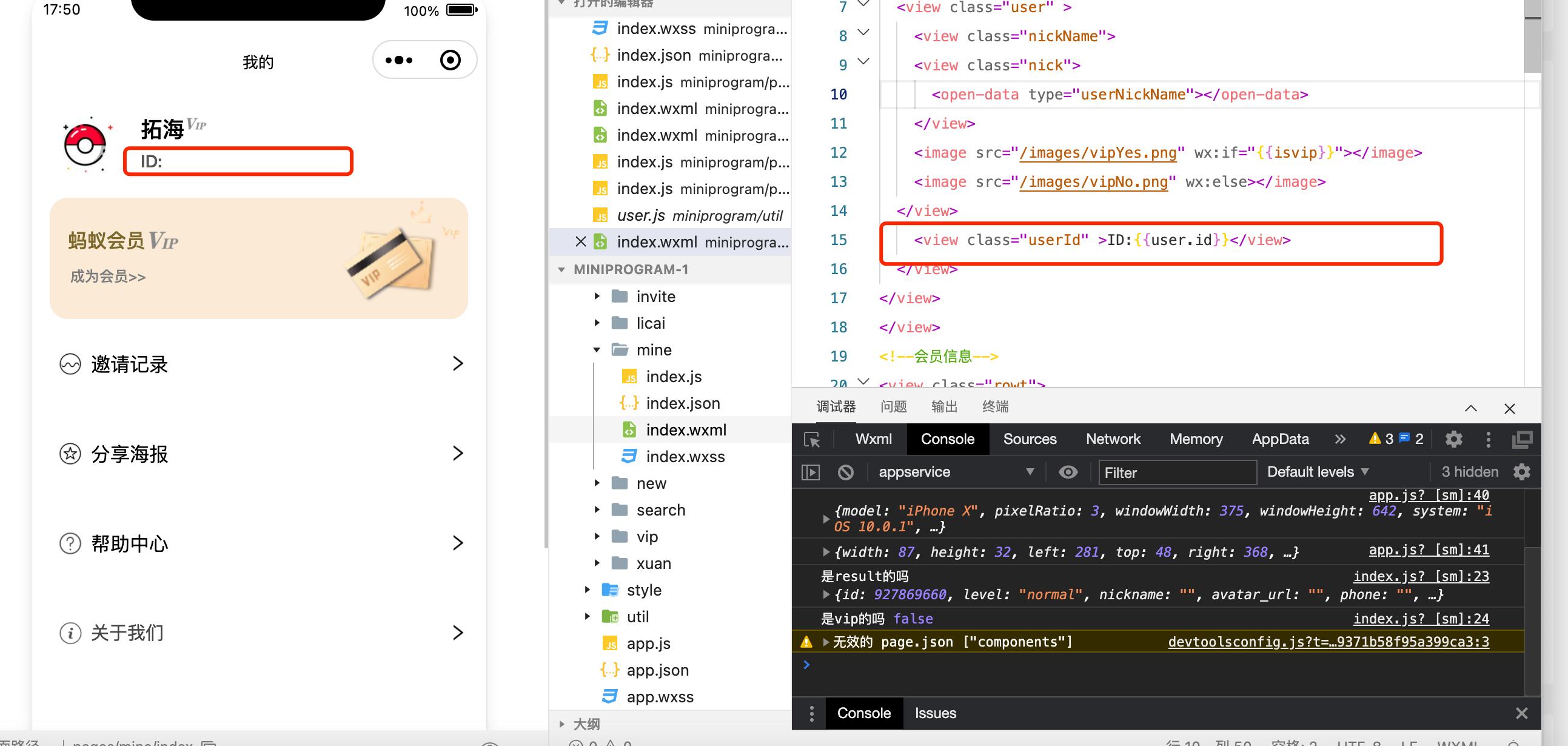This screenshot has width=1568, height=746.
Task: Expand the invite folder
Action: point(597,297)
